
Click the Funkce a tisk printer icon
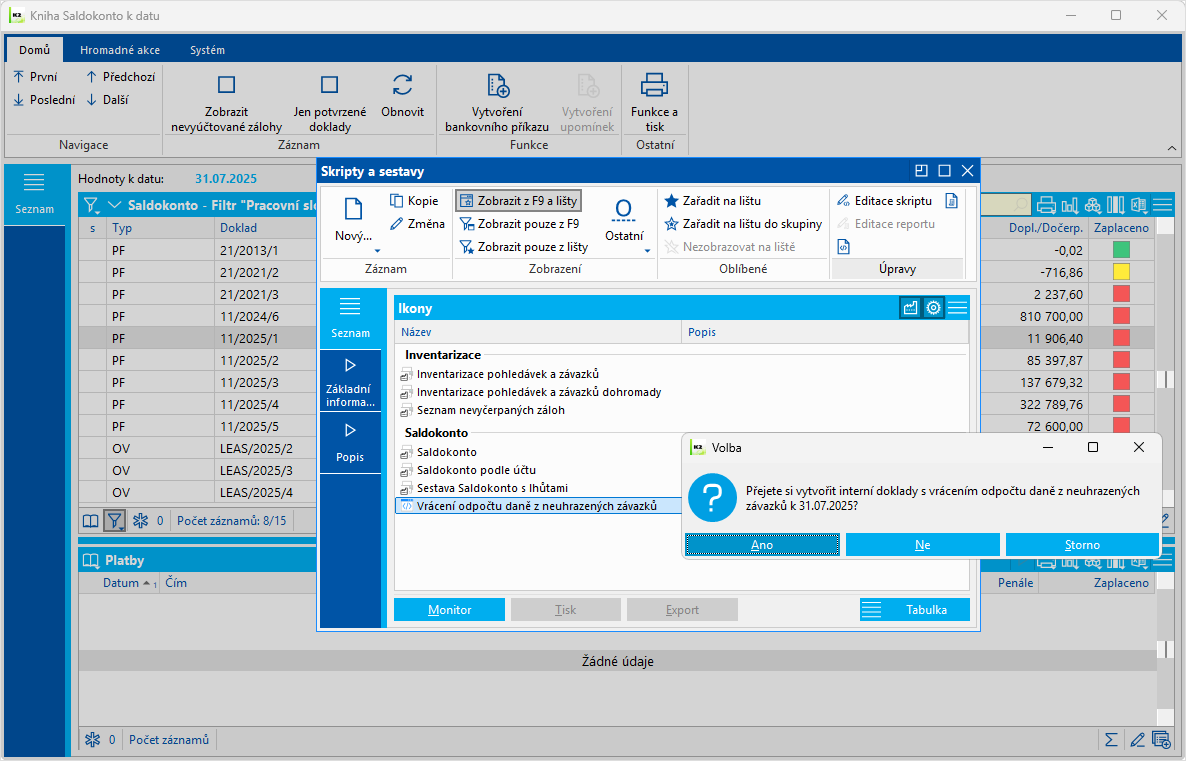[x=654, y=85]
